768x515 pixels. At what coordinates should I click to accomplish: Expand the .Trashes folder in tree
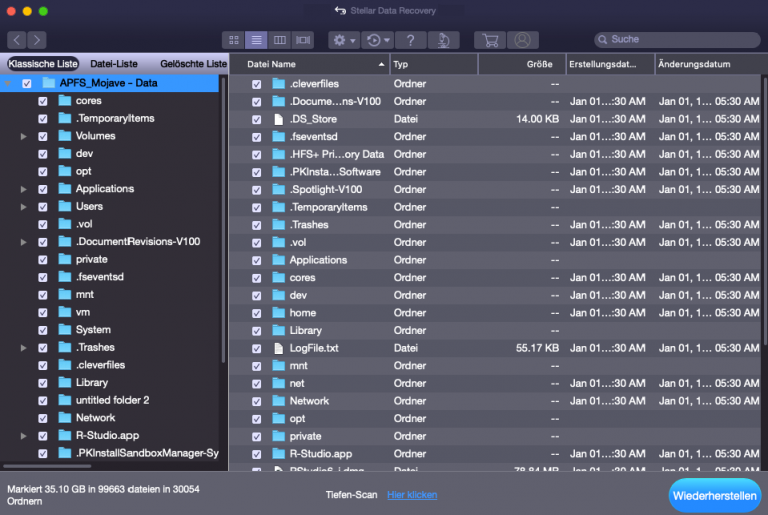tap(23, 348)
